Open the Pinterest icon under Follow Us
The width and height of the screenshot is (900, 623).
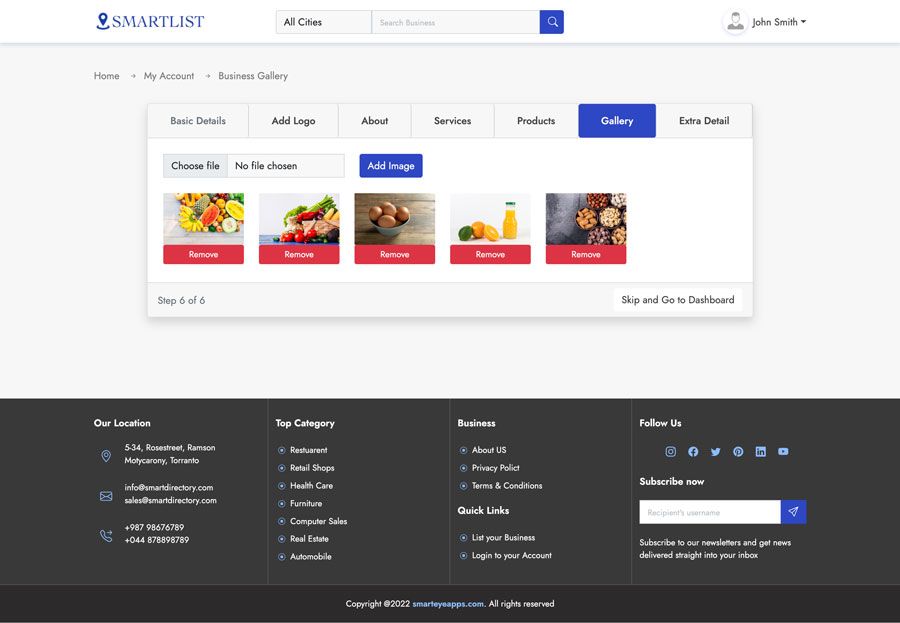click(738, 451)
